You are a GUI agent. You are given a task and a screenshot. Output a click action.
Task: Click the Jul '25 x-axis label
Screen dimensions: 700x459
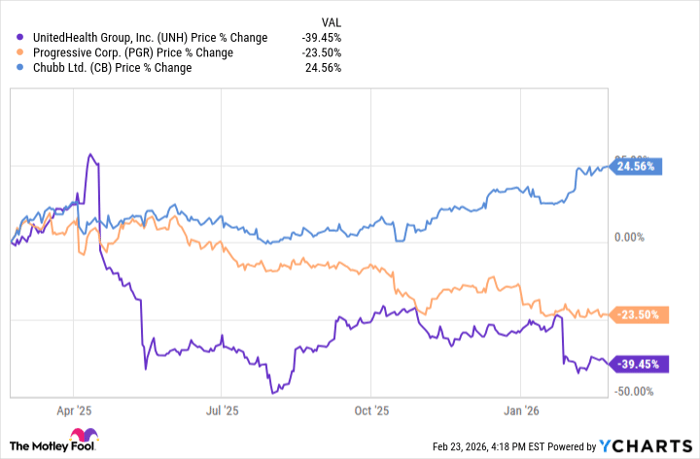point(222,410)
